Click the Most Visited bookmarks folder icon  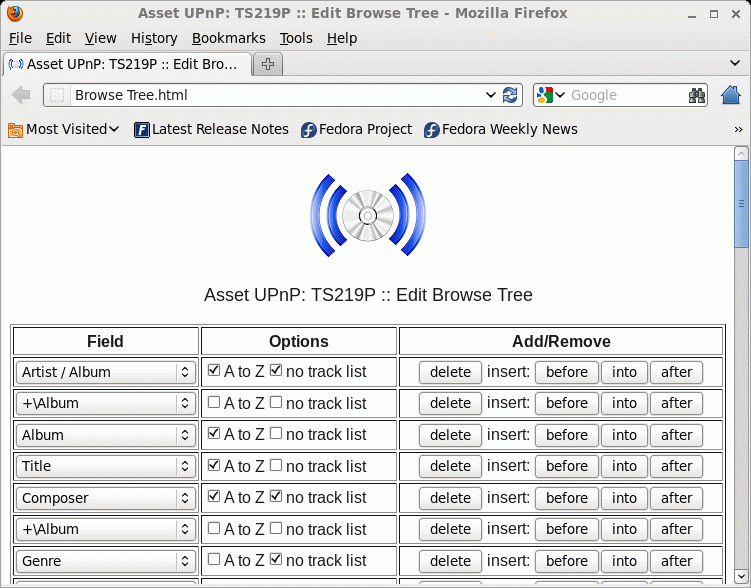click(x=15, y=130)
